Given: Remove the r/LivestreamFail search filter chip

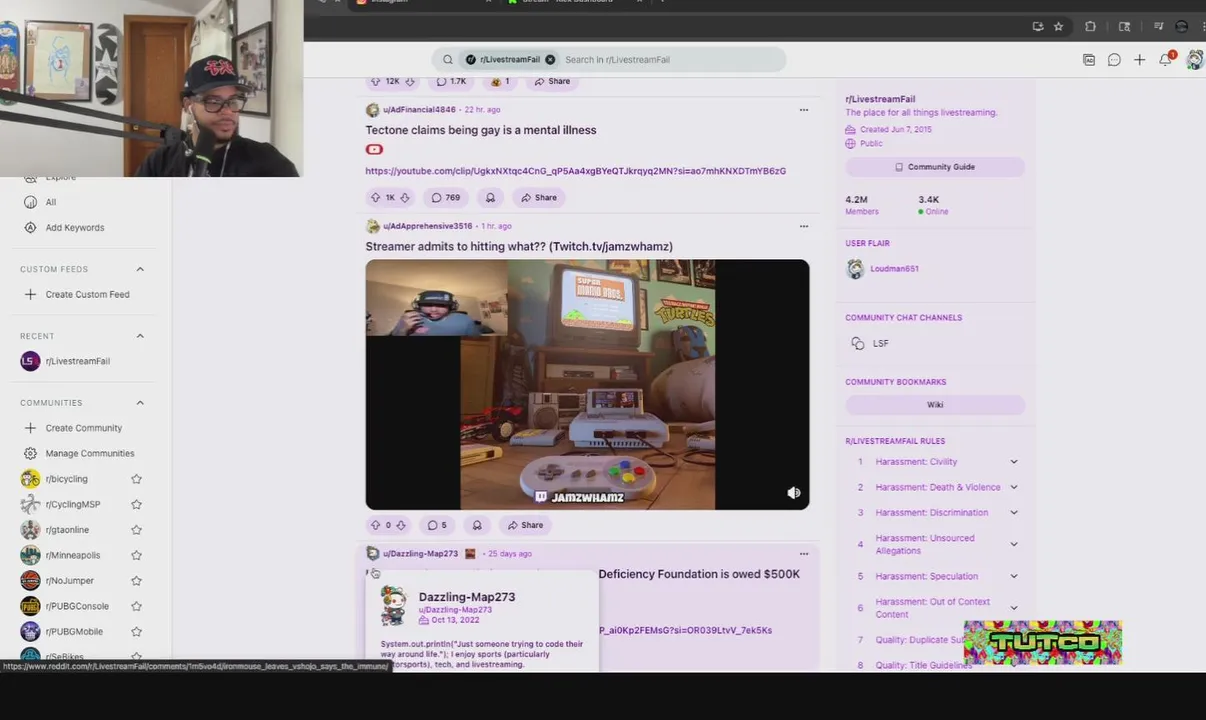Looking at the screenshot, I should [550, 60].
